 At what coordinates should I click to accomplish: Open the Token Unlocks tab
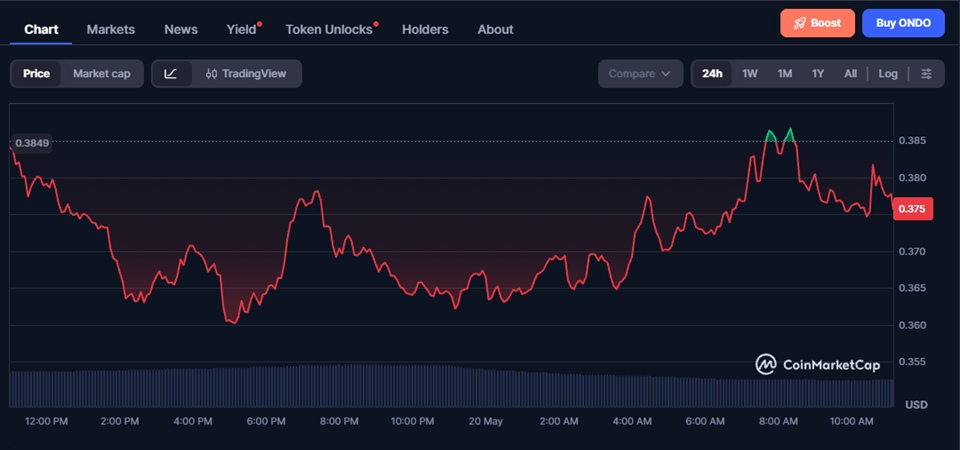click(x=329, y=29)
